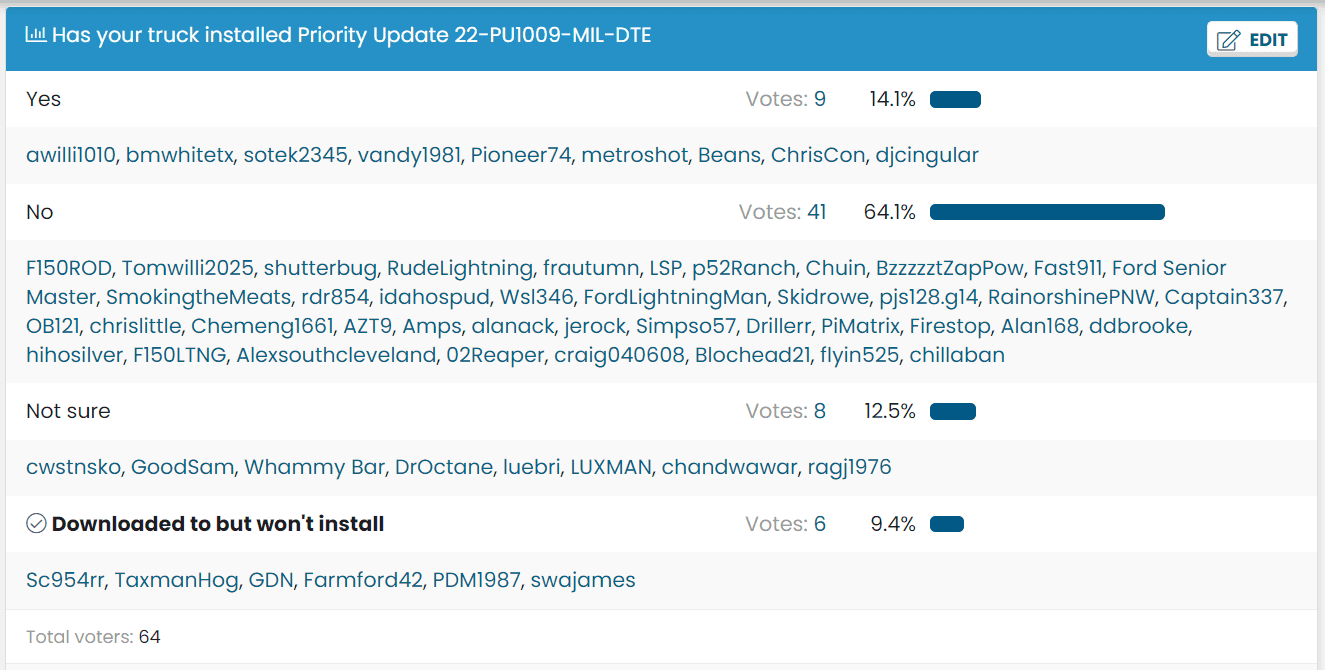
Task: Open Whammy Bar's user profile
Action: pos(314,467)
